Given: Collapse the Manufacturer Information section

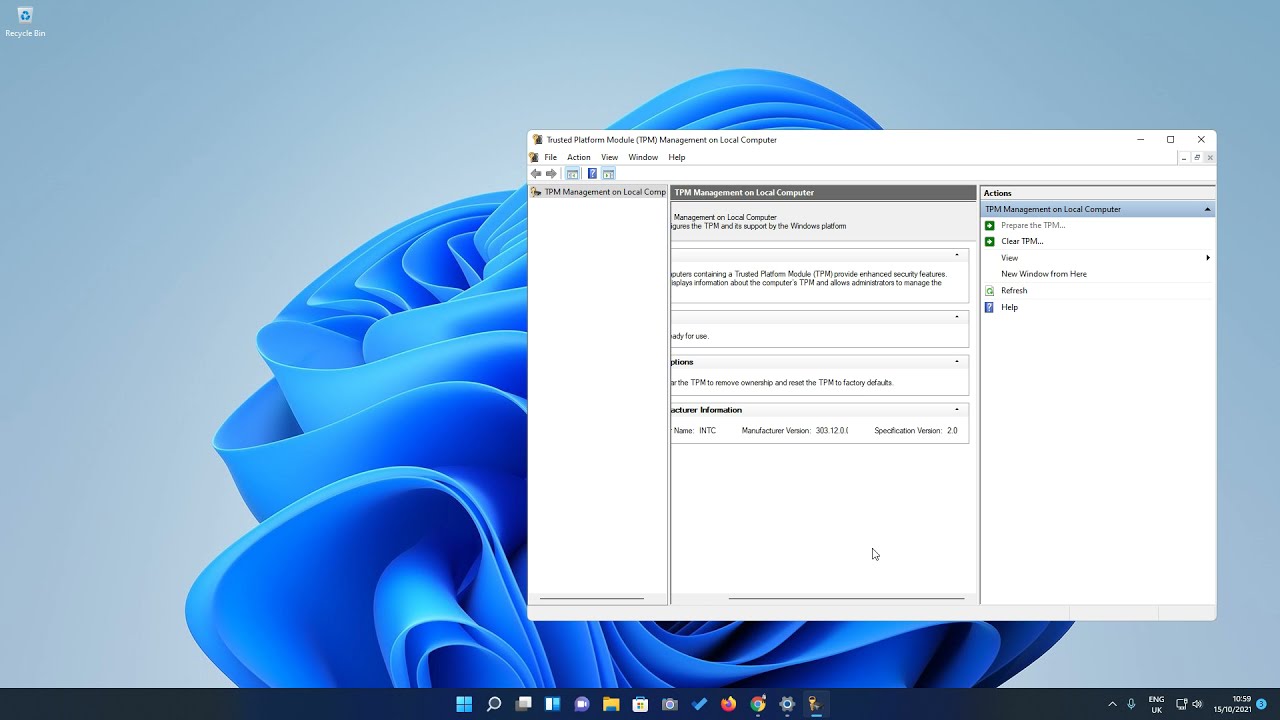Looking at the screenshot, I should click(x=957, y=410).
